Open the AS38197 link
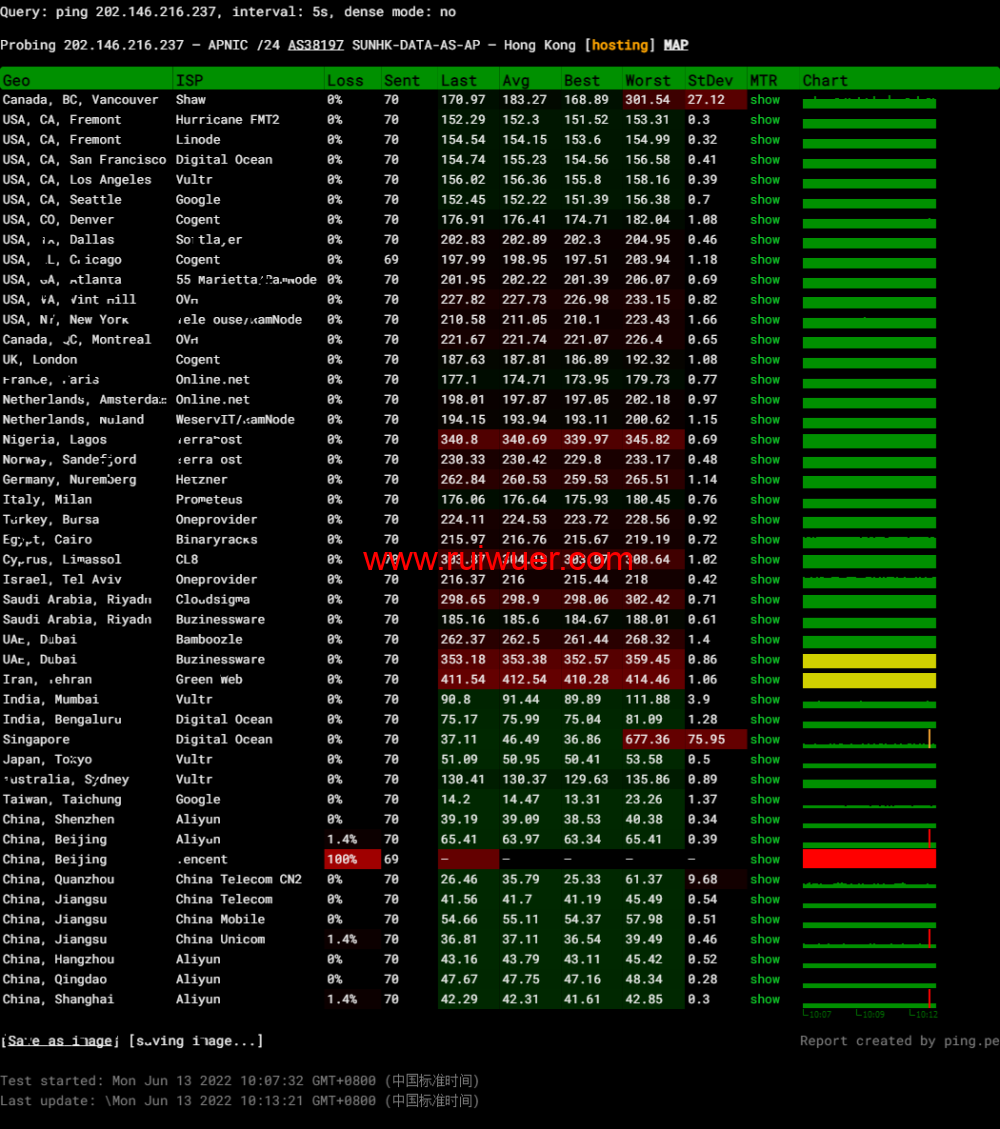This screenshot has width=1000, height=1129. point(315,45)
